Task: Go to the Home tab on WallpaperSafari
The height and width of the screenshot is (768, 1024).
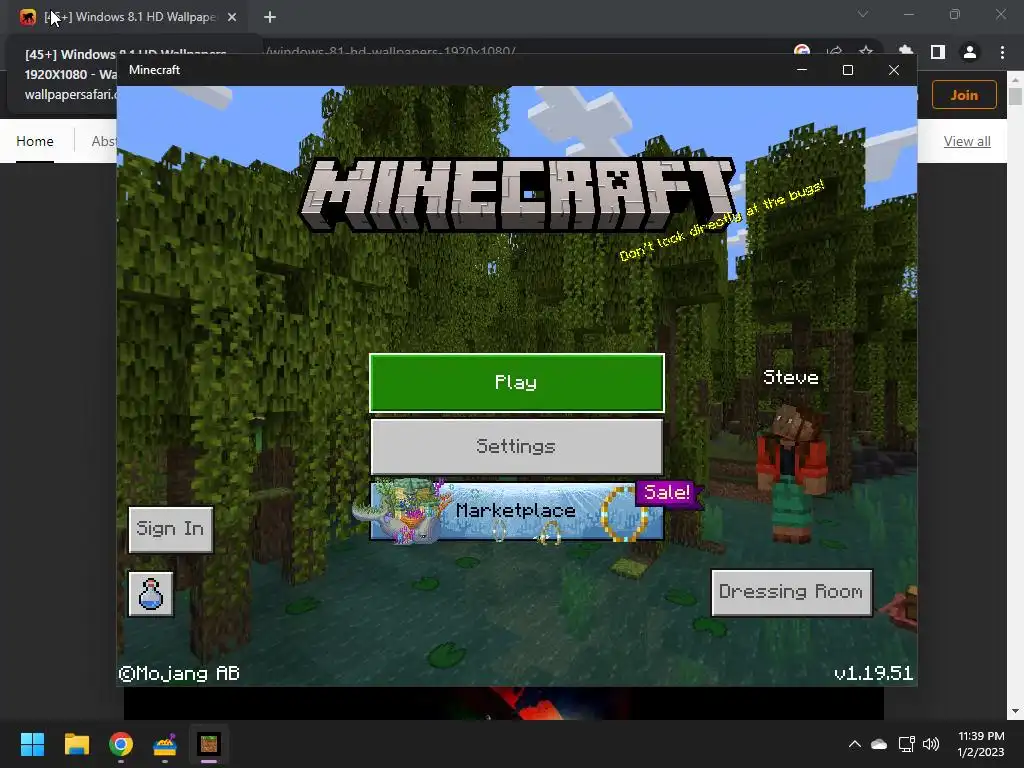Action: point(35,141)
